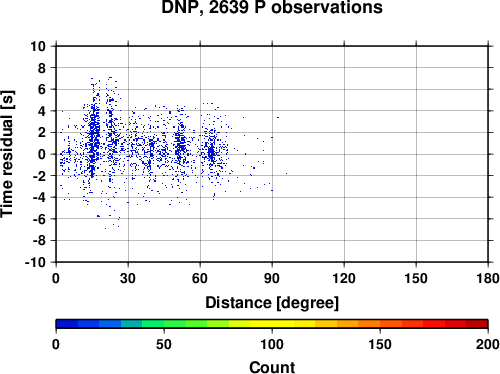Image resolution: width=500 pixels, height=374 pixels.
Task: Click the distance-axis tick label '150'
Action: [416, 278]
